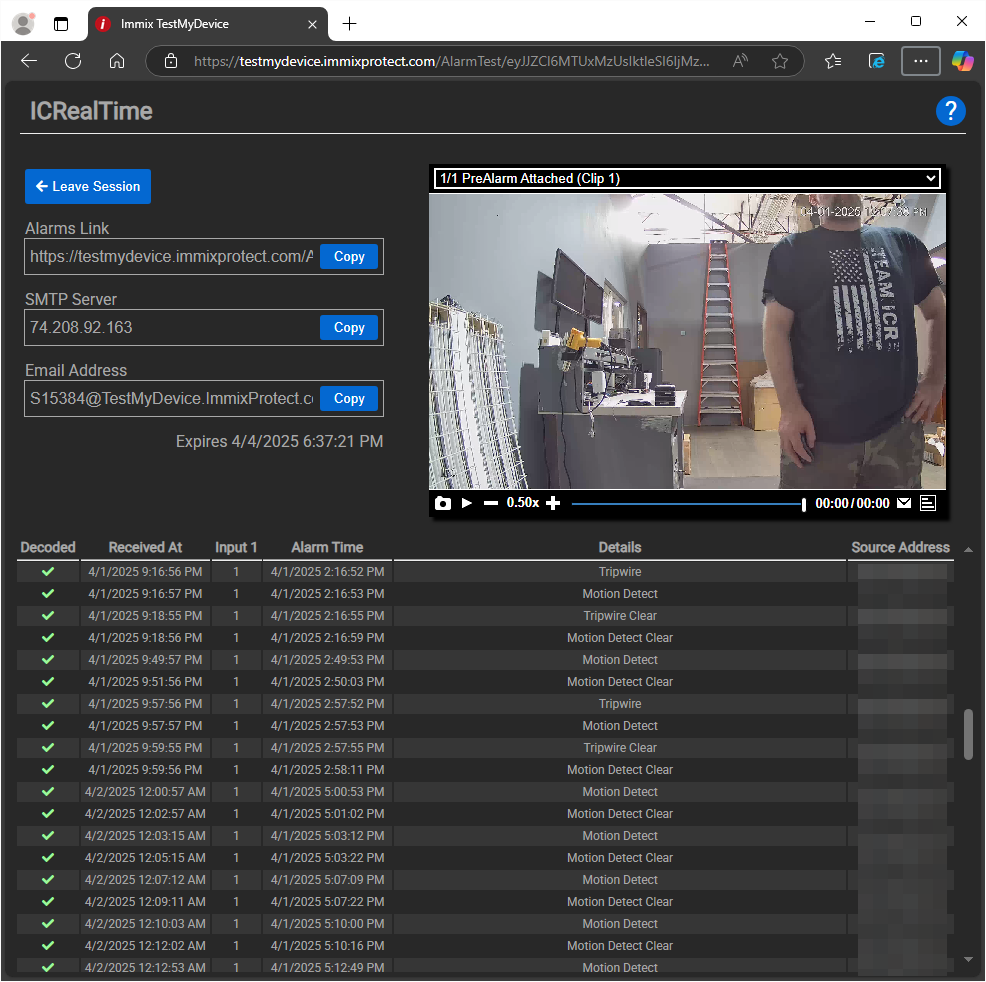The height and width of the screenshot is (982, 986).
Task: Open the PreAlarm Attached clip dropdown
Action: [x=687, y=179]
